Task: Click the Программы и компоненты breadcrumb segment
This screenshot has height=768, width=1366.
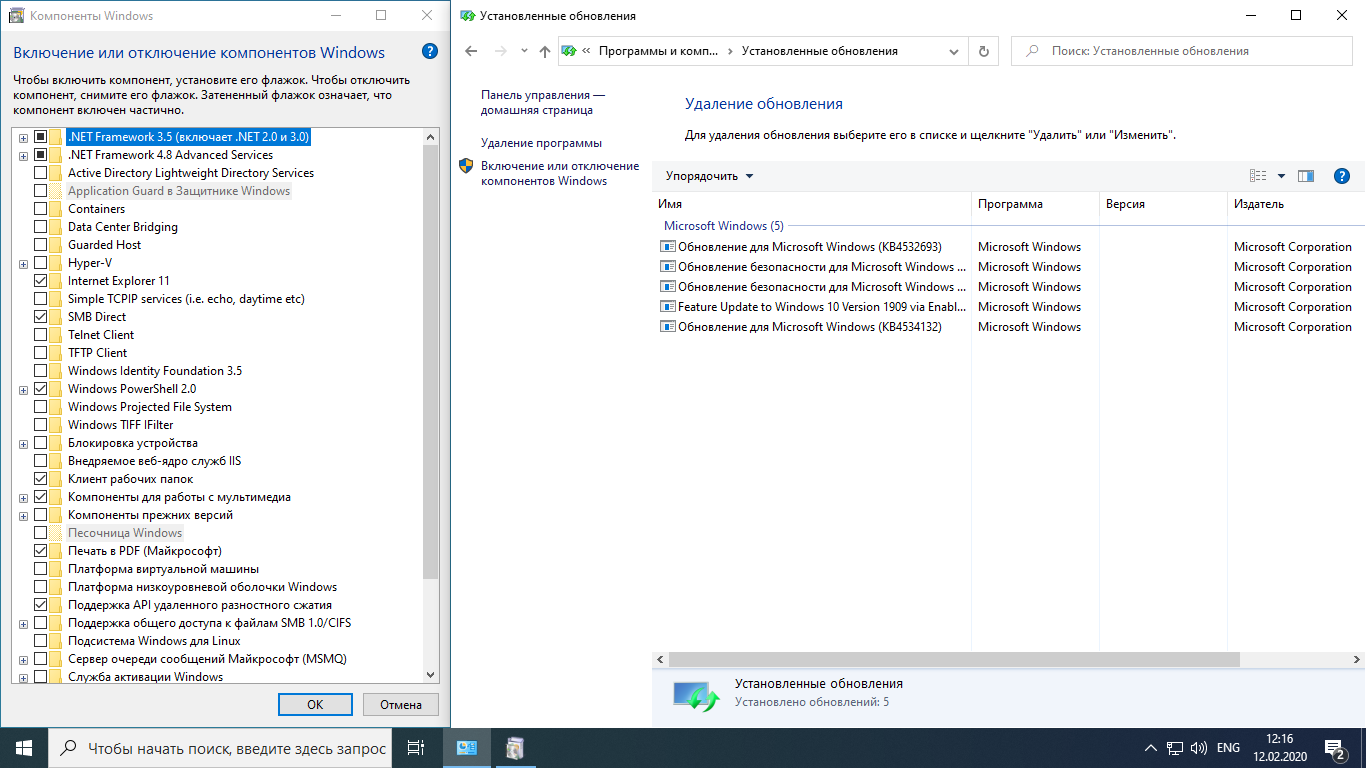Action: [x=657, y=51]
